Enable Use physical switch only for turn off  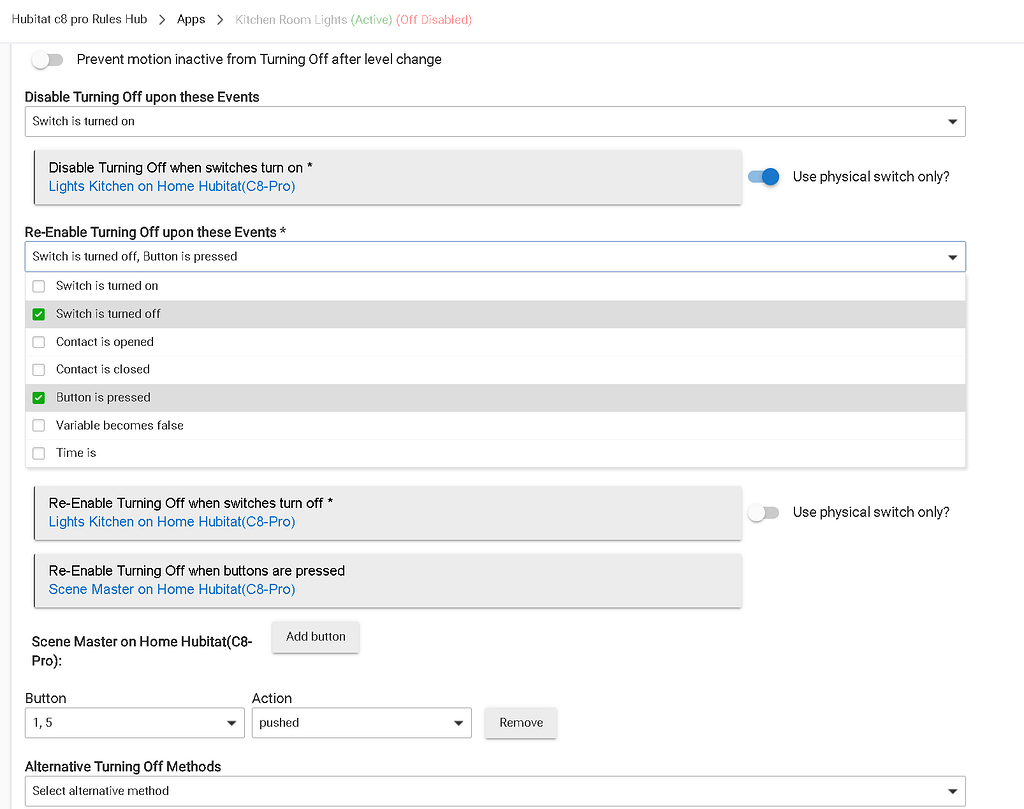764,513
